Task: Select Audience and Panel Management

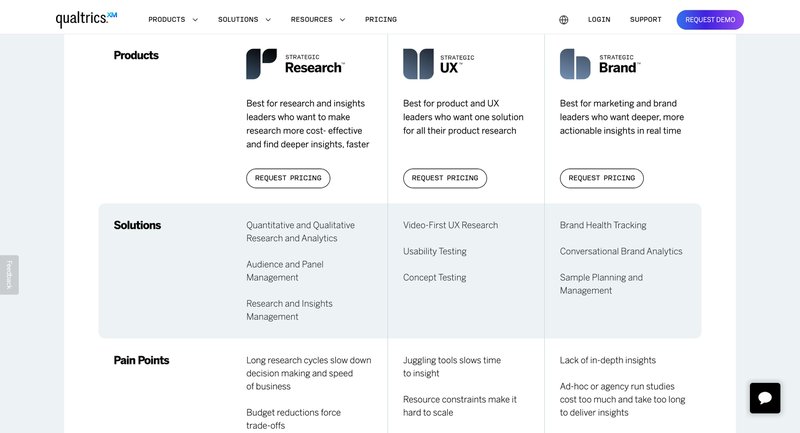Action: pyautogui.click(x=285, y=271)
